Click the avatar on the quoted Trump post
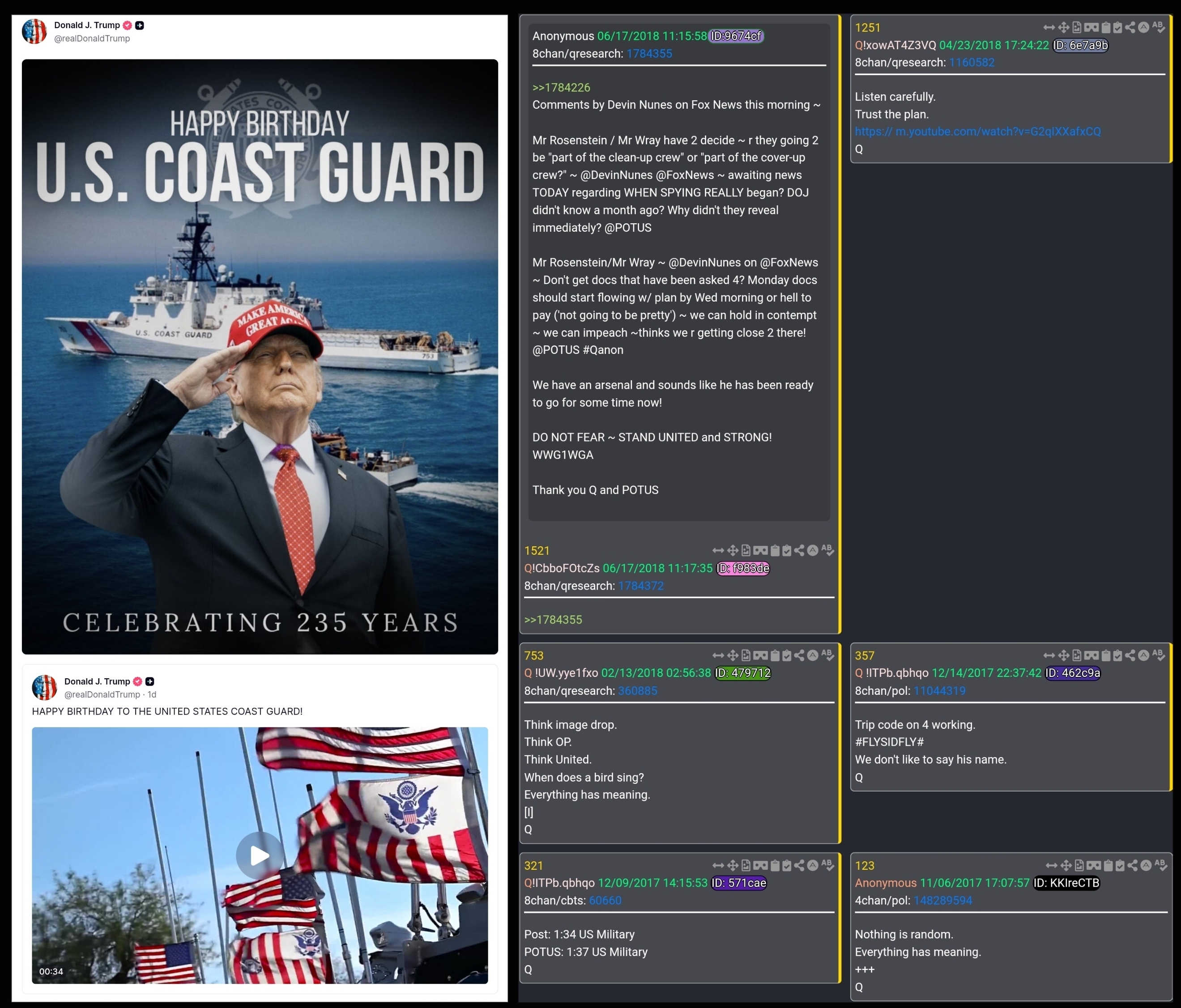 pos(44,687)
